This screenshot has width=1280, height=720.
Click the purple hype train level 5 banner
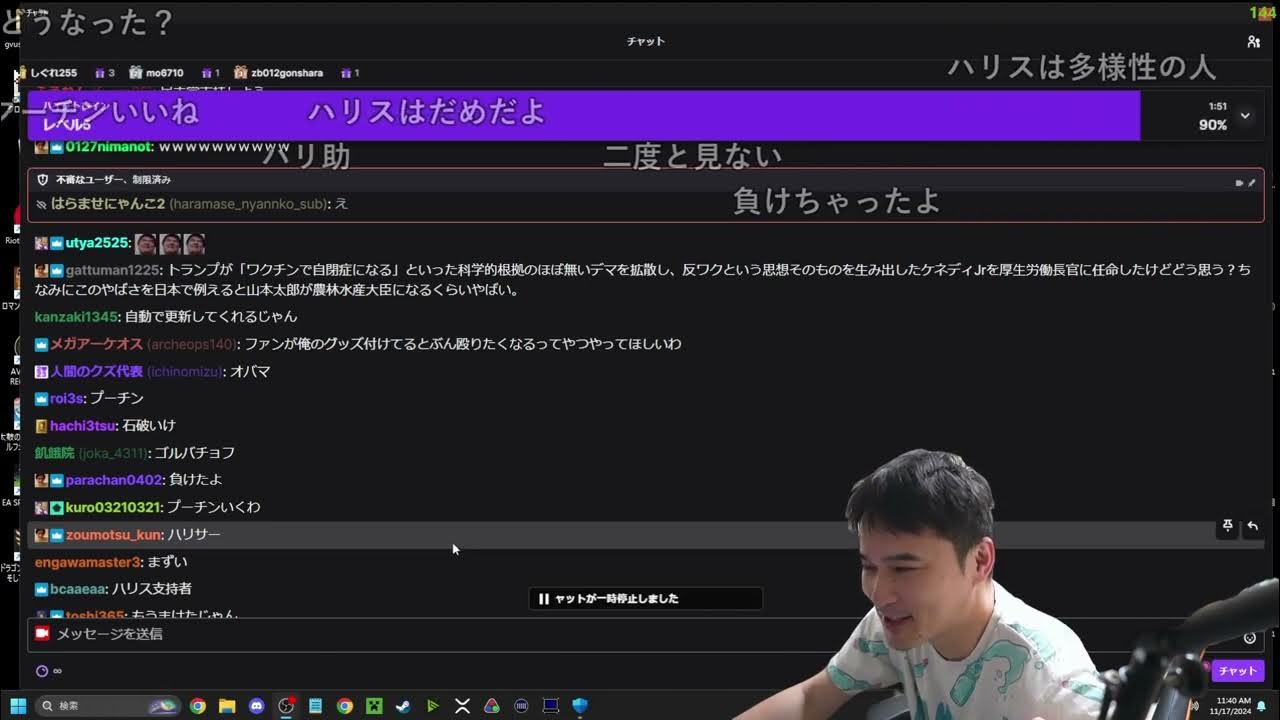click(584, 115)
